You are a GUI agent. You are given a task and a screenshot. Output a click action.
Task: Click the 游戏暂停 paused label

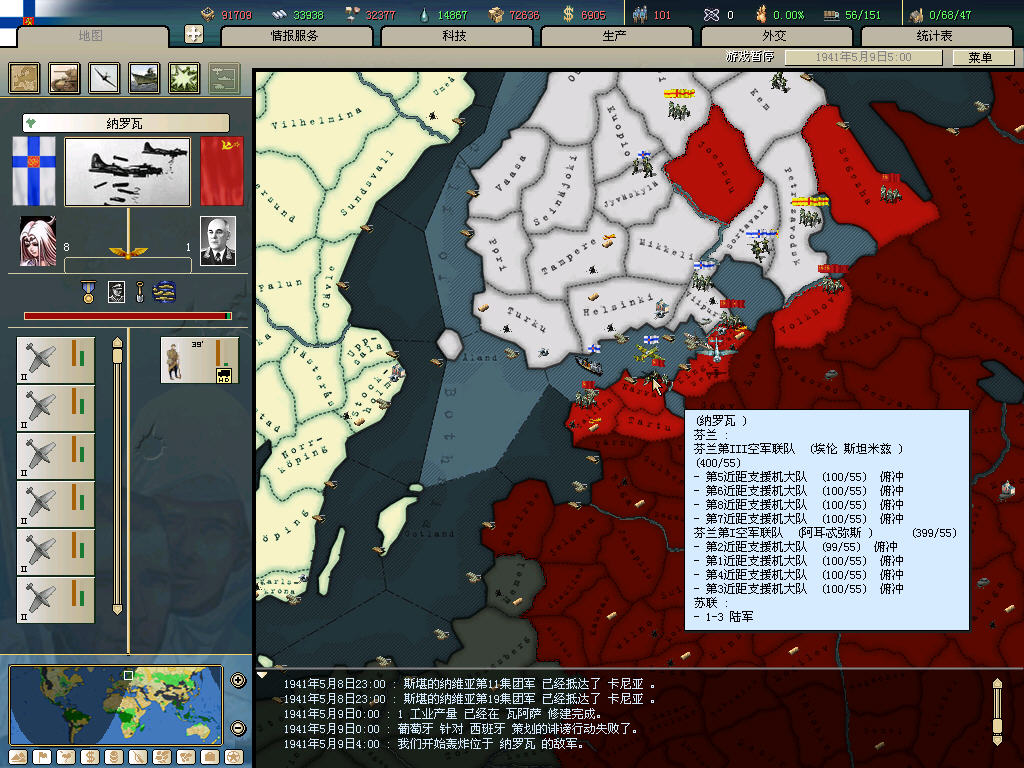point(750,57)
